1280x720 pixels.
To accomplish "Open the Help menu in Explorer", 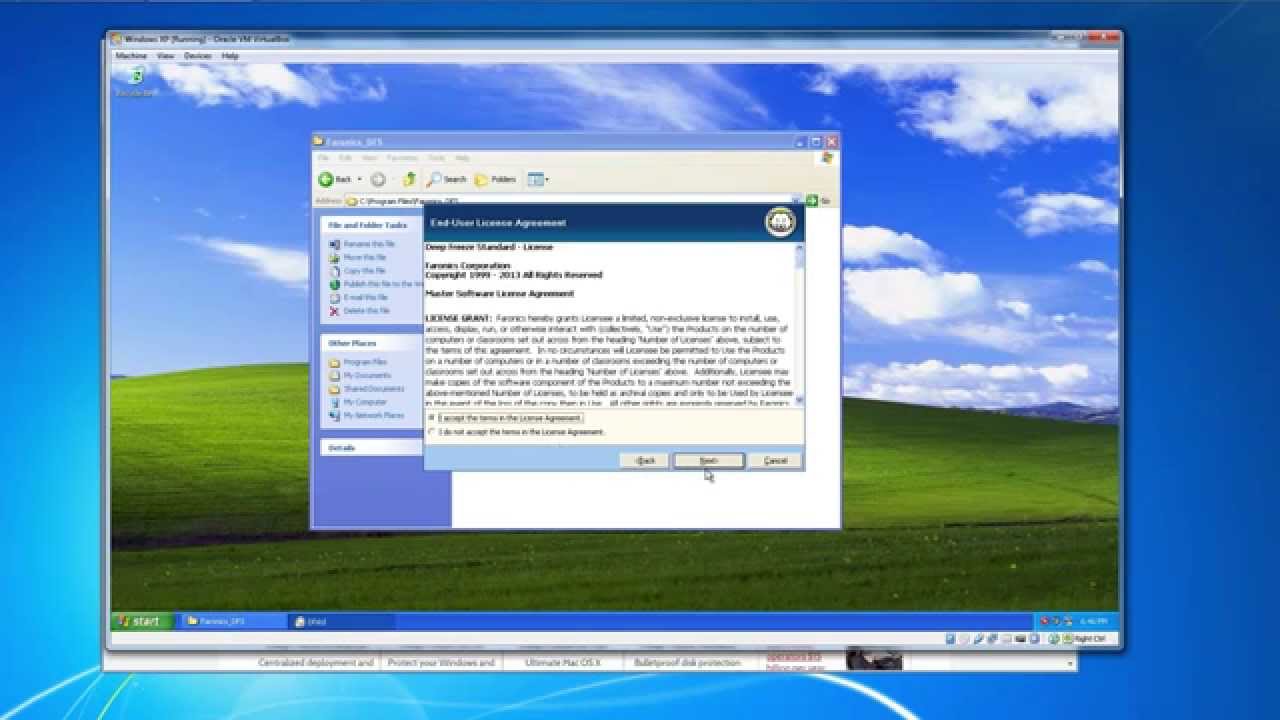I will 462,158.
